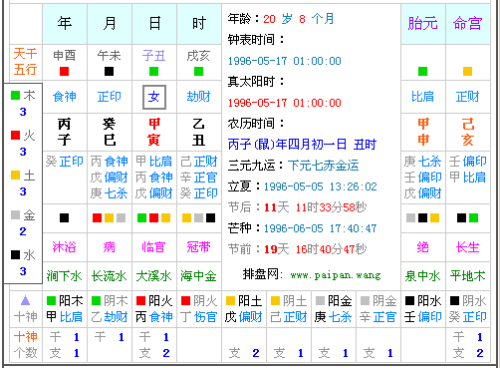Viewport: 500px width, 368px height.
Task: Click the 阴金 辛 正官 cell
Action: tap(378, 309)
